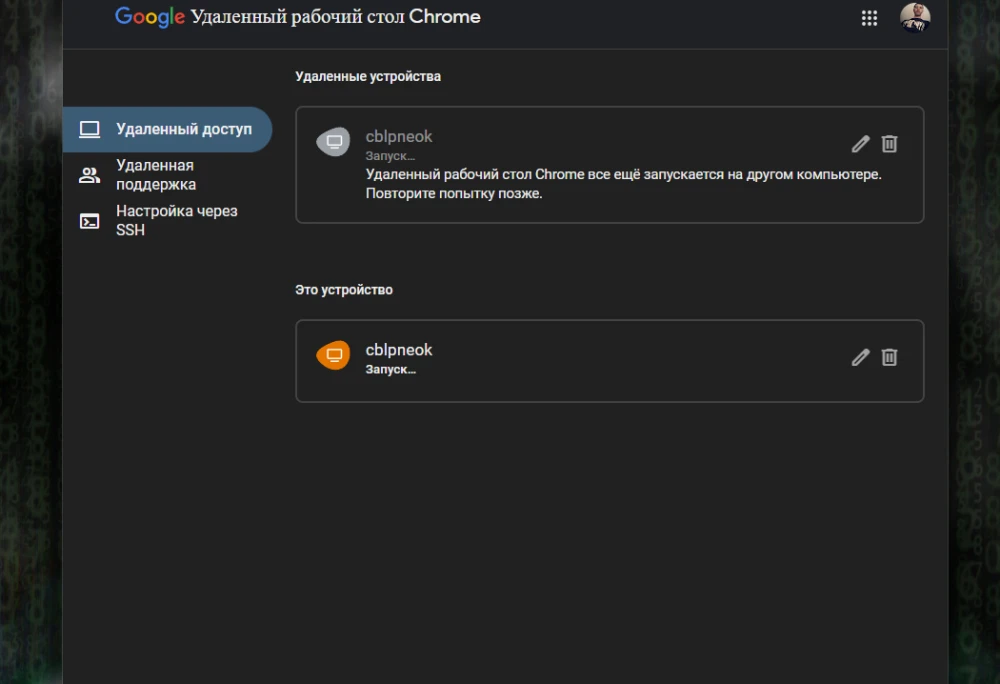
Task: Switch to the Удаленный доступ tab
Action: point(183,129)
